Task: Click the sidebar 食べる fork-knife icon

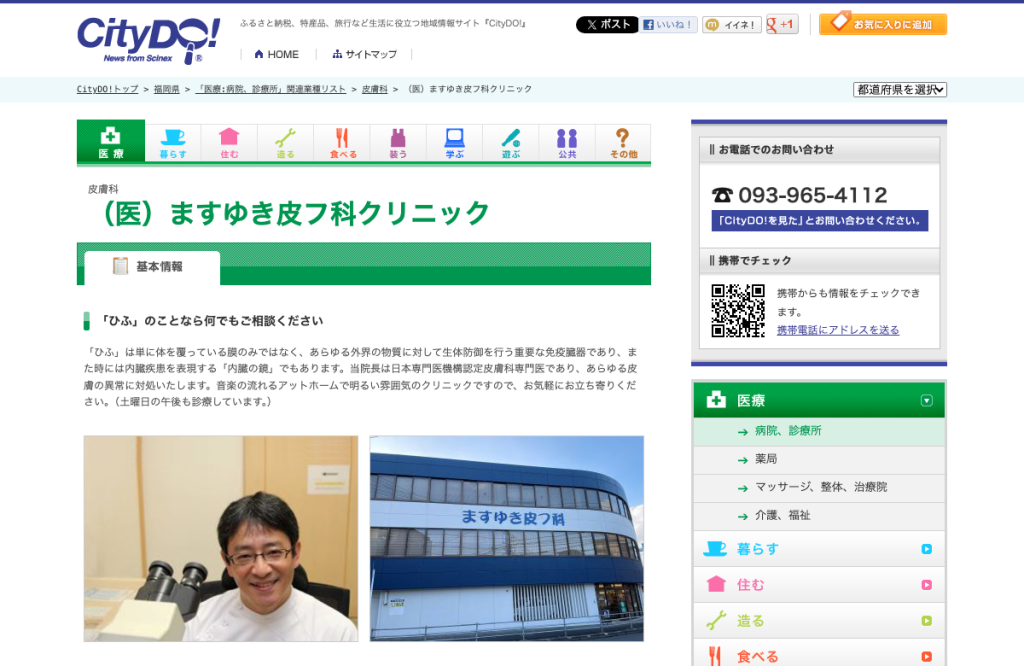Action: [x=715, y=656]
